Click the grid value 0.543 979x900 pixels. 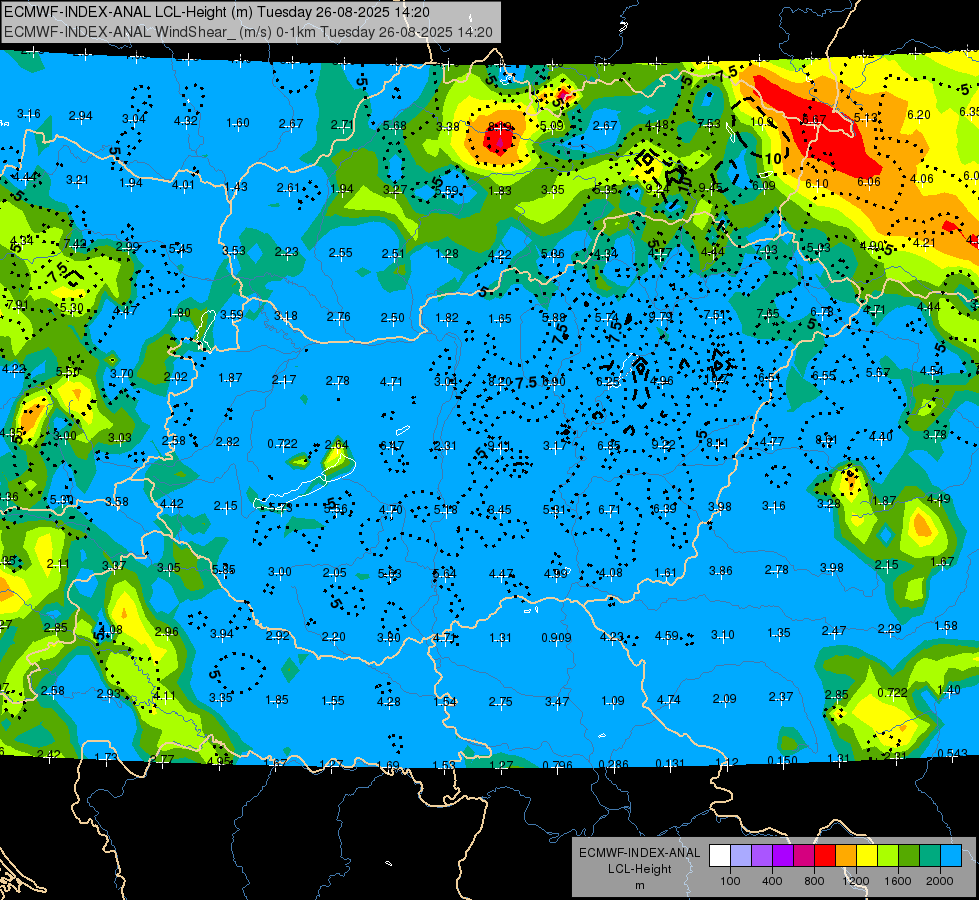pos(952,753)
